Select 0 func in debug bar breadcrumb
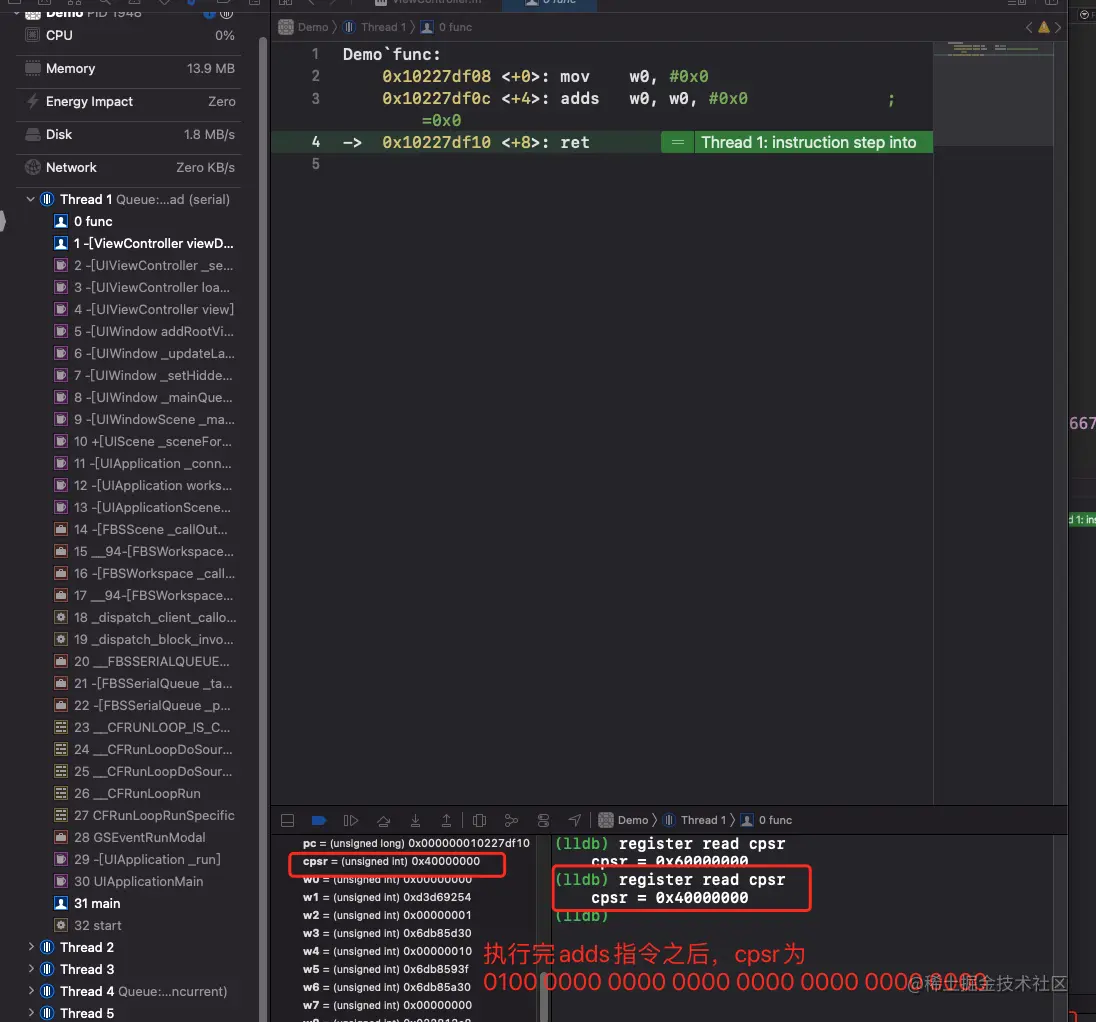 tap(766, 820)
